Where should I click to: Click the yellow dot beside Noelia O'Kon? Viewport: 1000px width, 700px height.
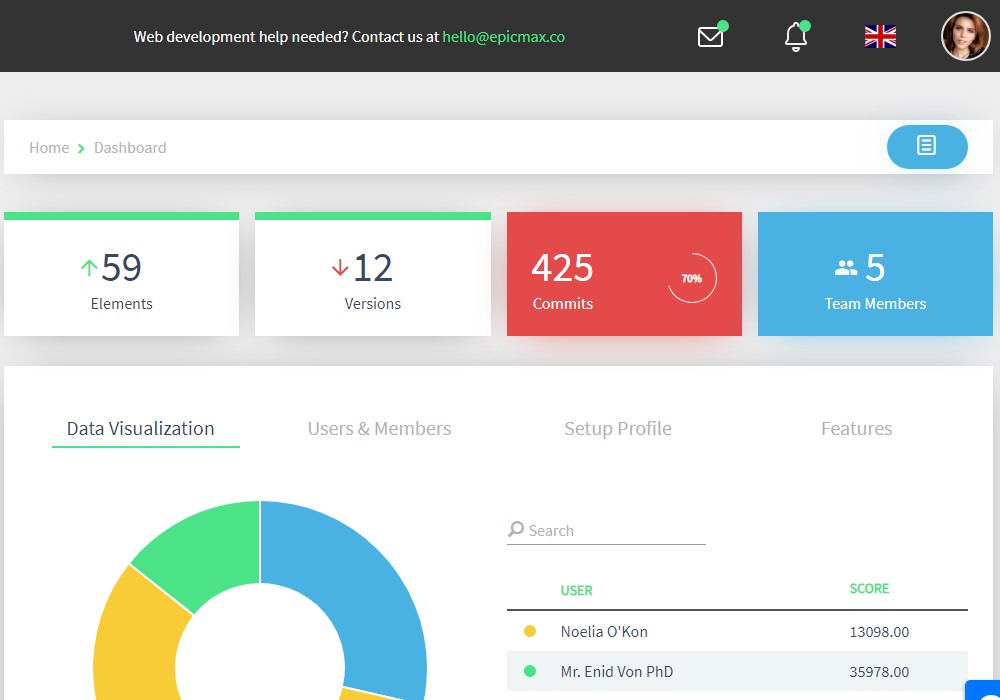coord(529,631)
